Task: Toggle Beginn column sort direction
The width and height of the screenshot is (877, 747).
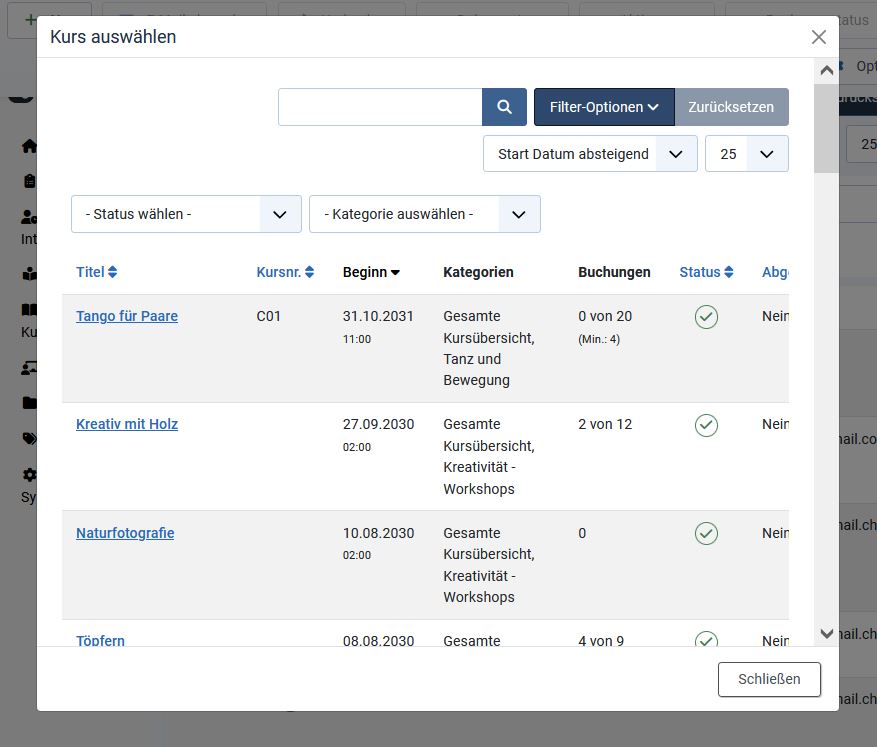Action: pos(371,272)
